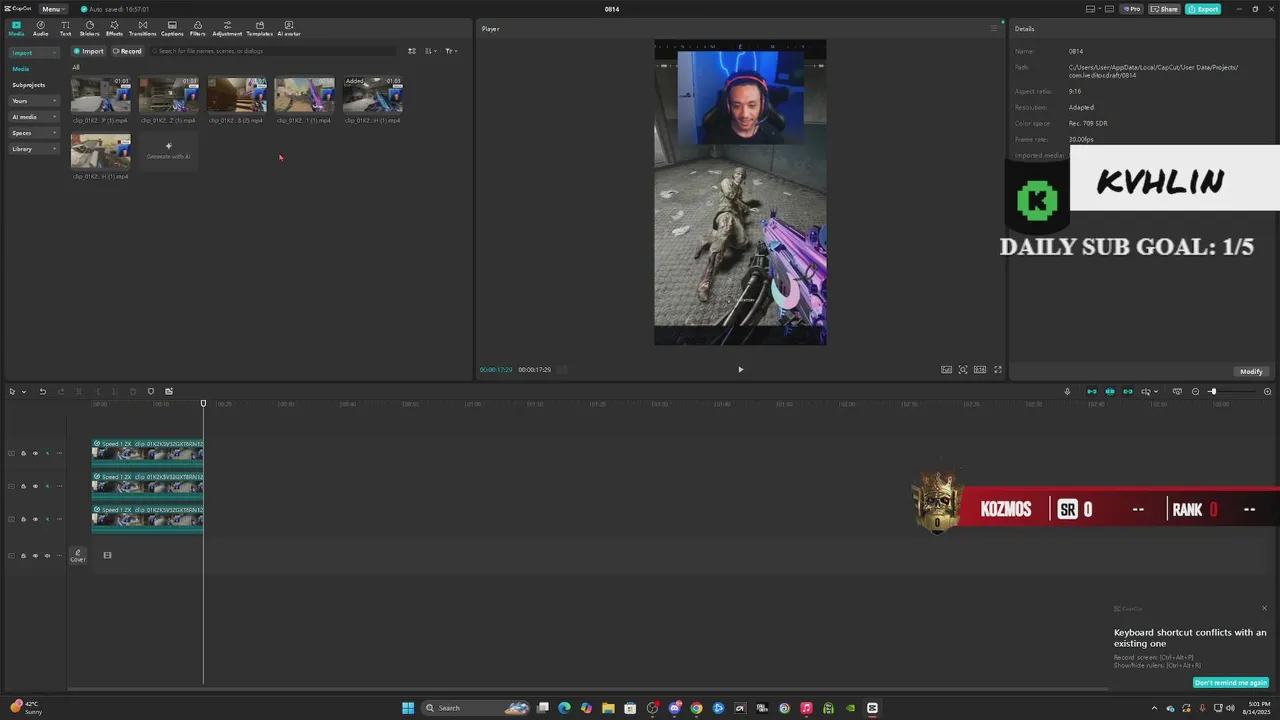Expand the Spaces sidebar section

click(x=34, y=133)
